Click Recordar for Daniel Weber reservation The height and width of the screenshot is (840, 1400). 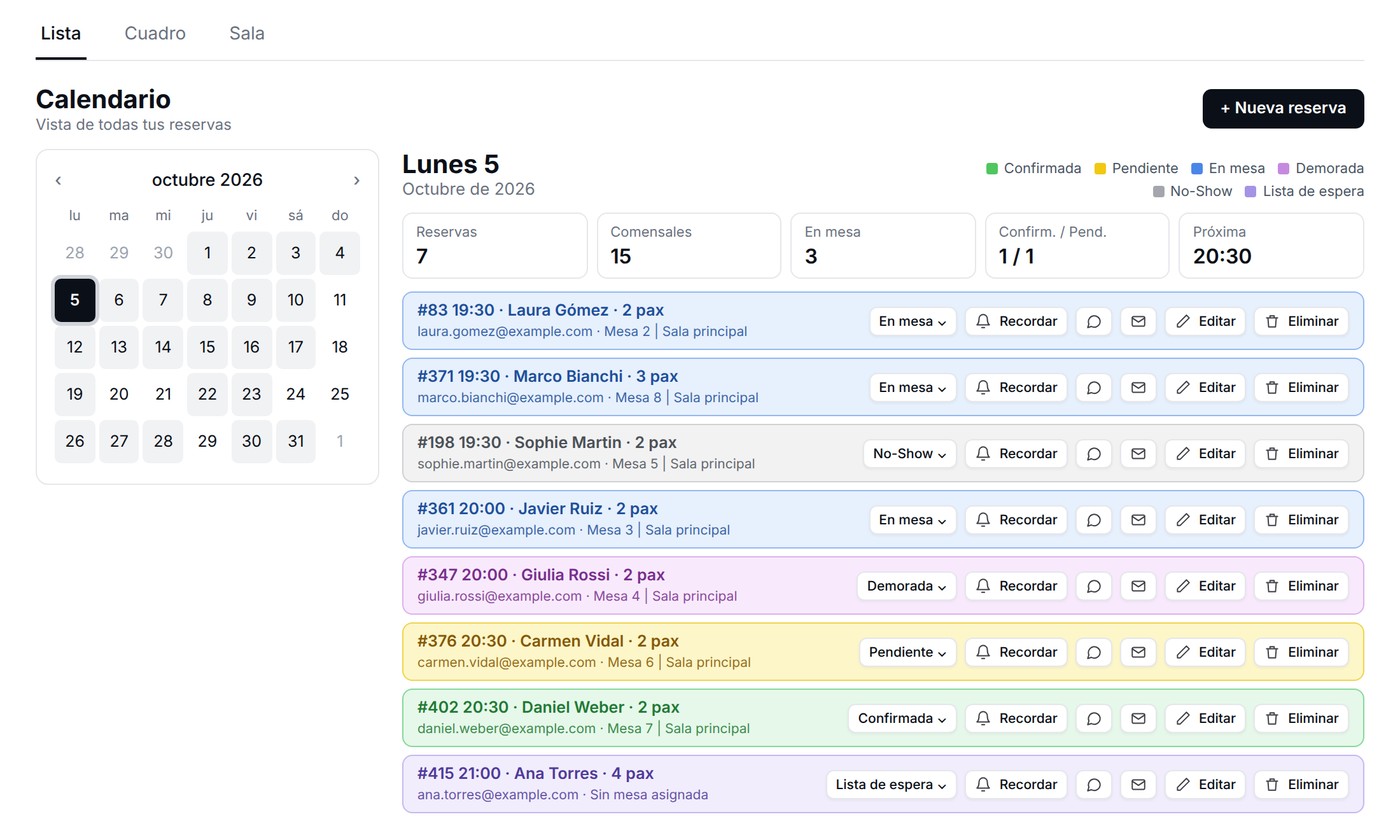[x=1016, y=718]
